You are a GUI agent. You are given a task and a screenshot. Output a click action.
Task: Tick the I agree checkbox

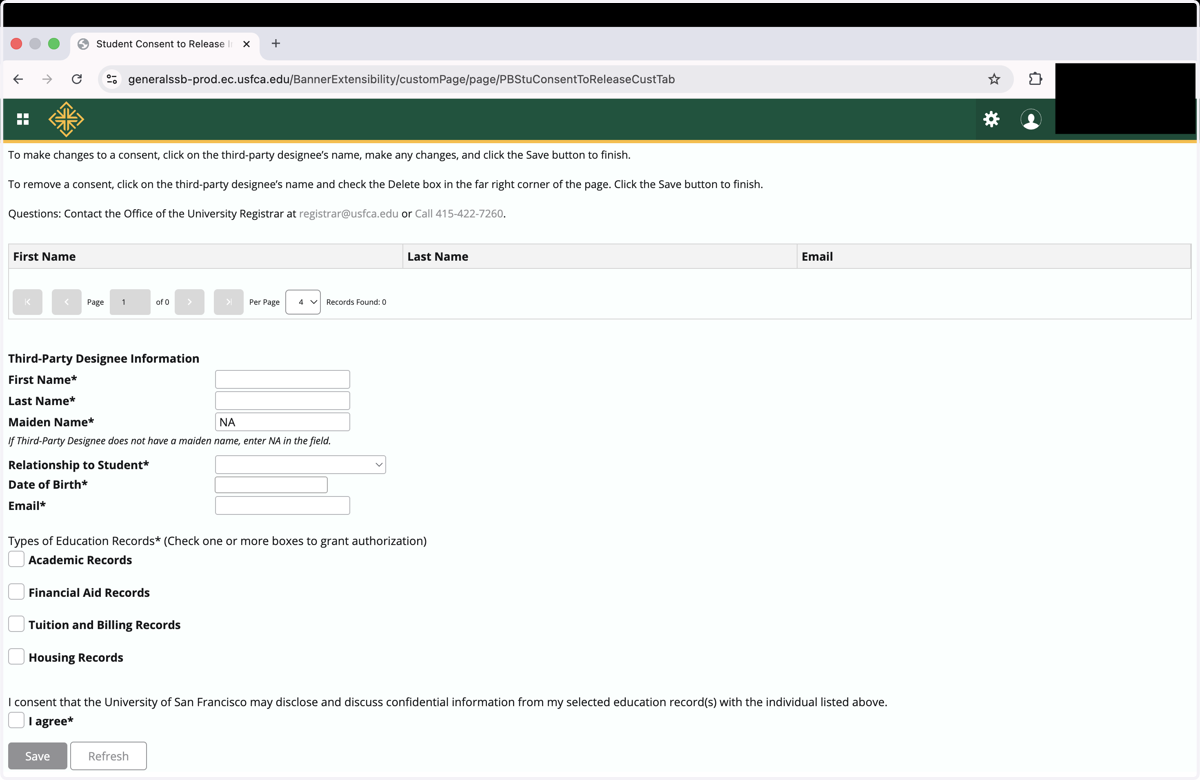click(x=16, y=720)
